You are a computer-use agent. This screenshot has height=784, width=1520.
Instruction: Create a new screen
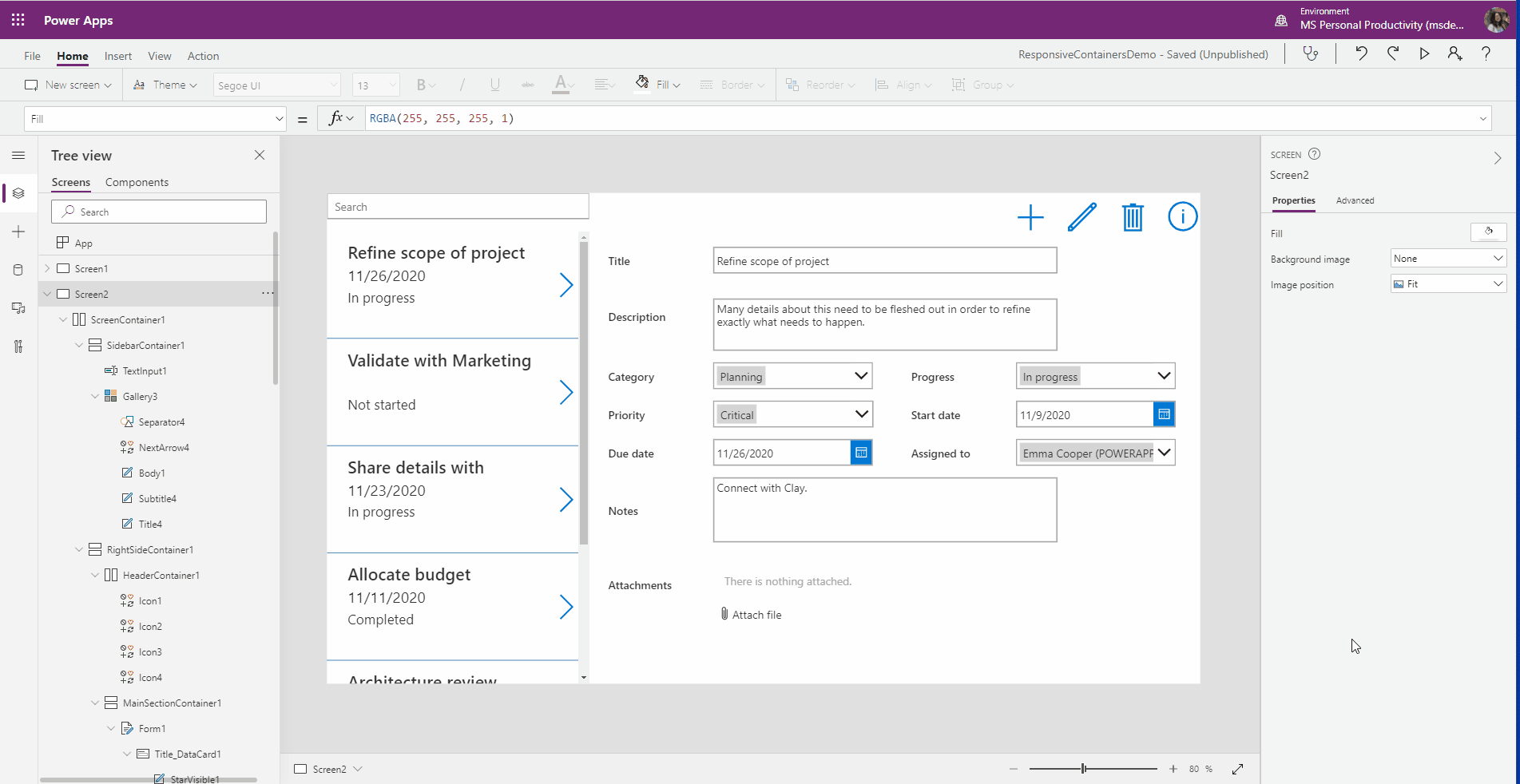pyautogui.click(x=68, y=84)
